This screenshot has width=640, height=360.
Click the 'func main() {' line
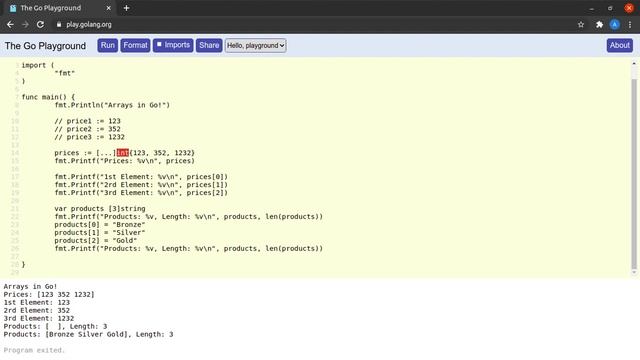click(48, 97)
